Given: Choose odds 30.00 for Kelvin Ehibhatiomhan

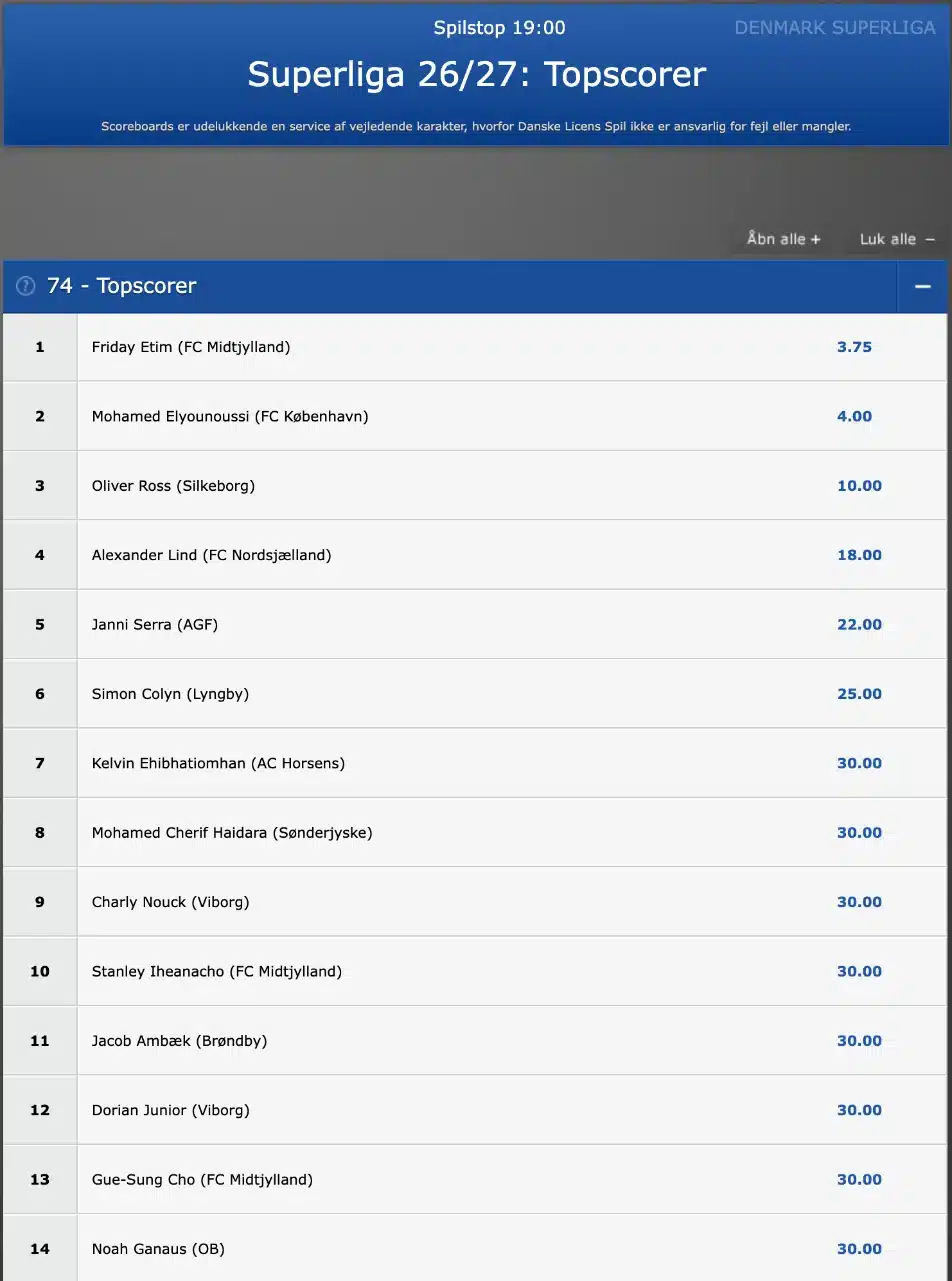Looking at the screenshot, I should click(859, 763).
